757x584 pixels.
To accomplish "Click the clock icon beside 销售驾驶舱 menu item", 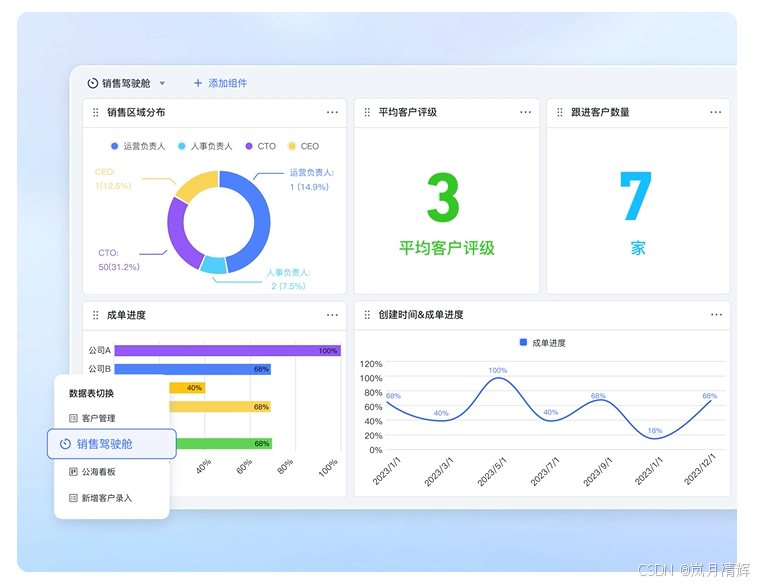I will coord(65,444).
